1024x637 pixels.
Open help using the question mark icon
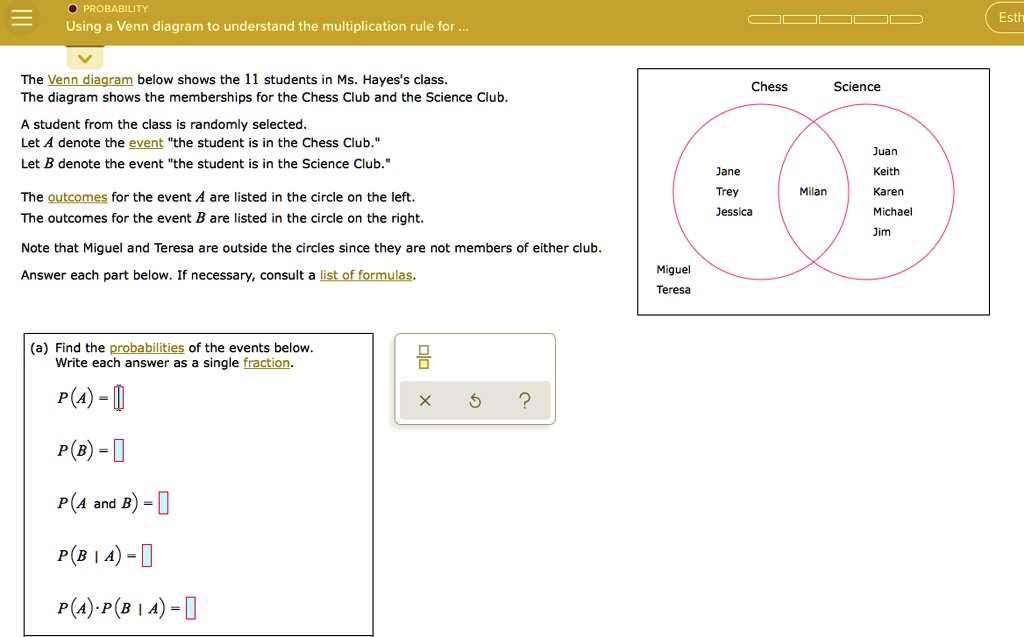tap(524, 400)
